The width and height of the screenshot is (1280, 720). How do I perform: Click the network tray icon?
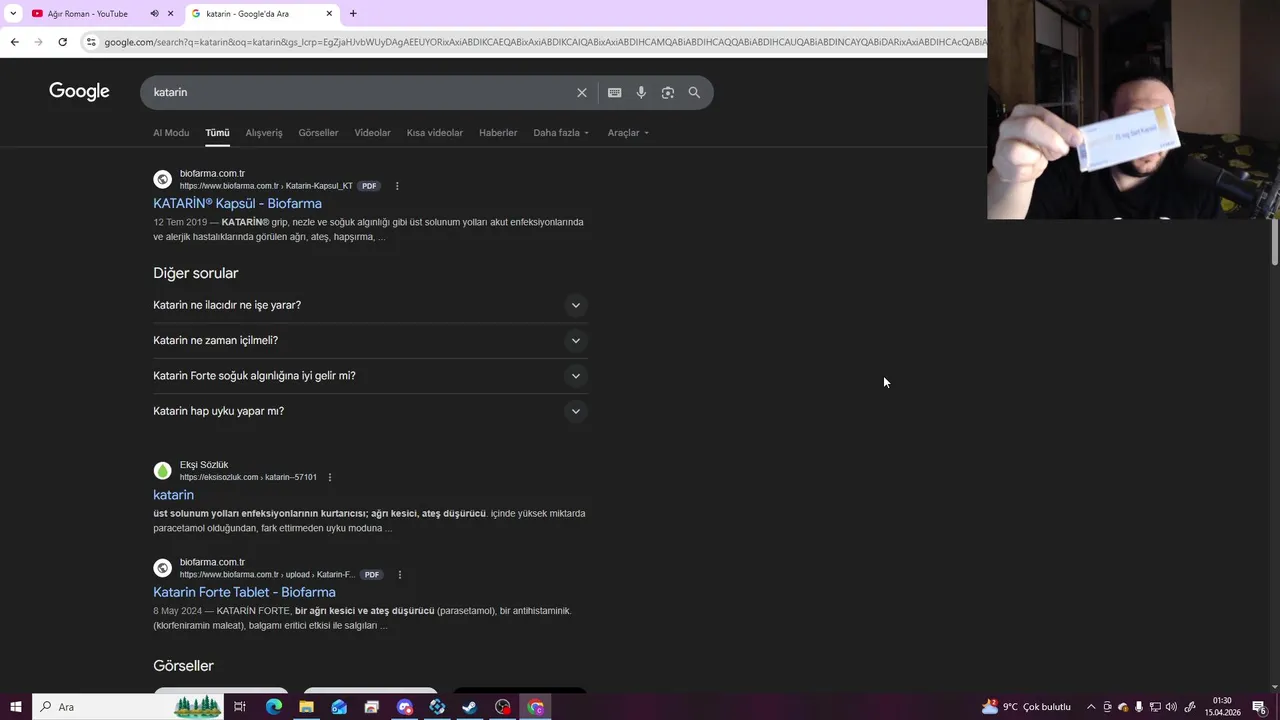(x=1155, y=707)
